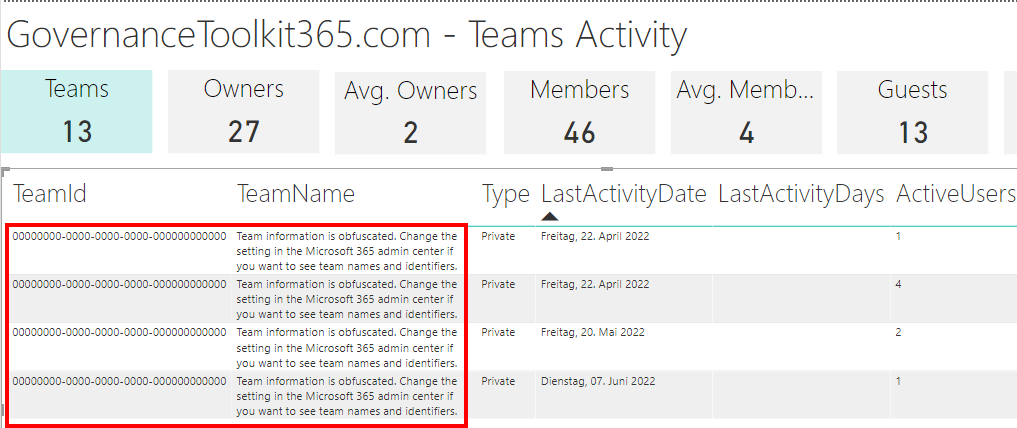Click the LastActivityDate column header
Image resolution: width=1017 pixels, height=428 pixels.
[x=624, y=193]
